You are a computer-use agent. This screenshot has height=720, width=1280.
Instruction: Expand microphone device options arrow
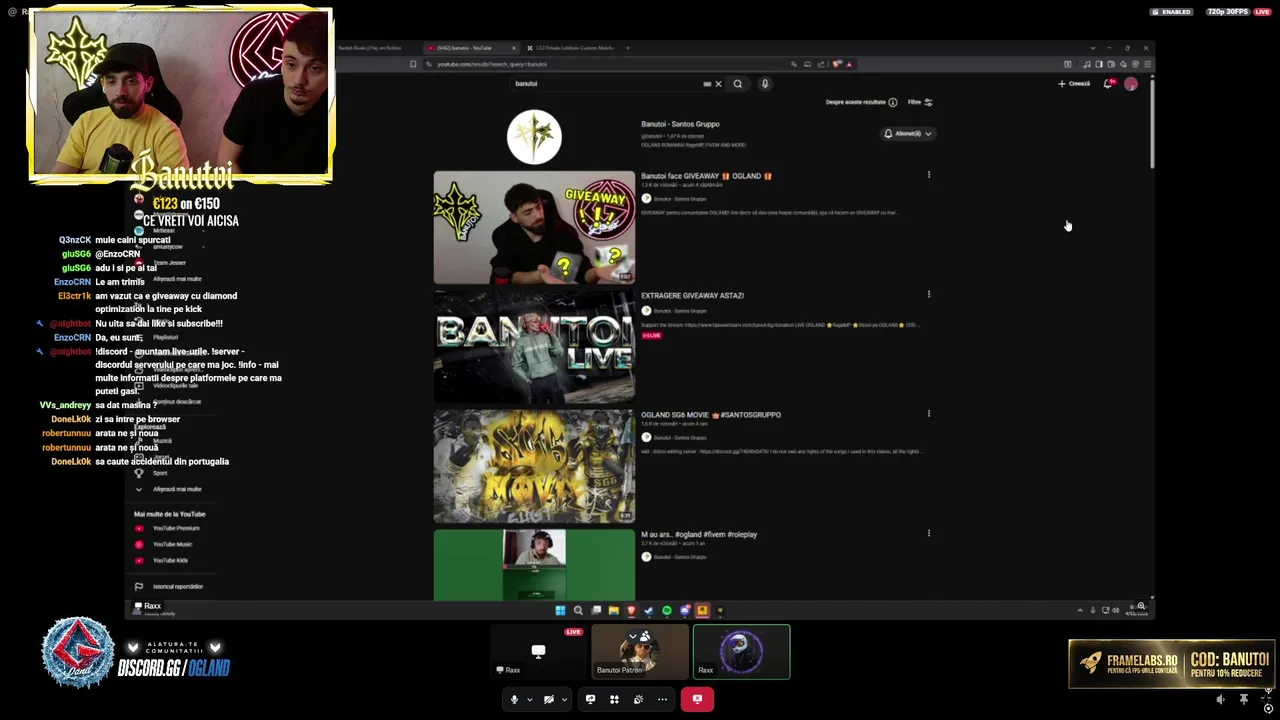point(530,699)
